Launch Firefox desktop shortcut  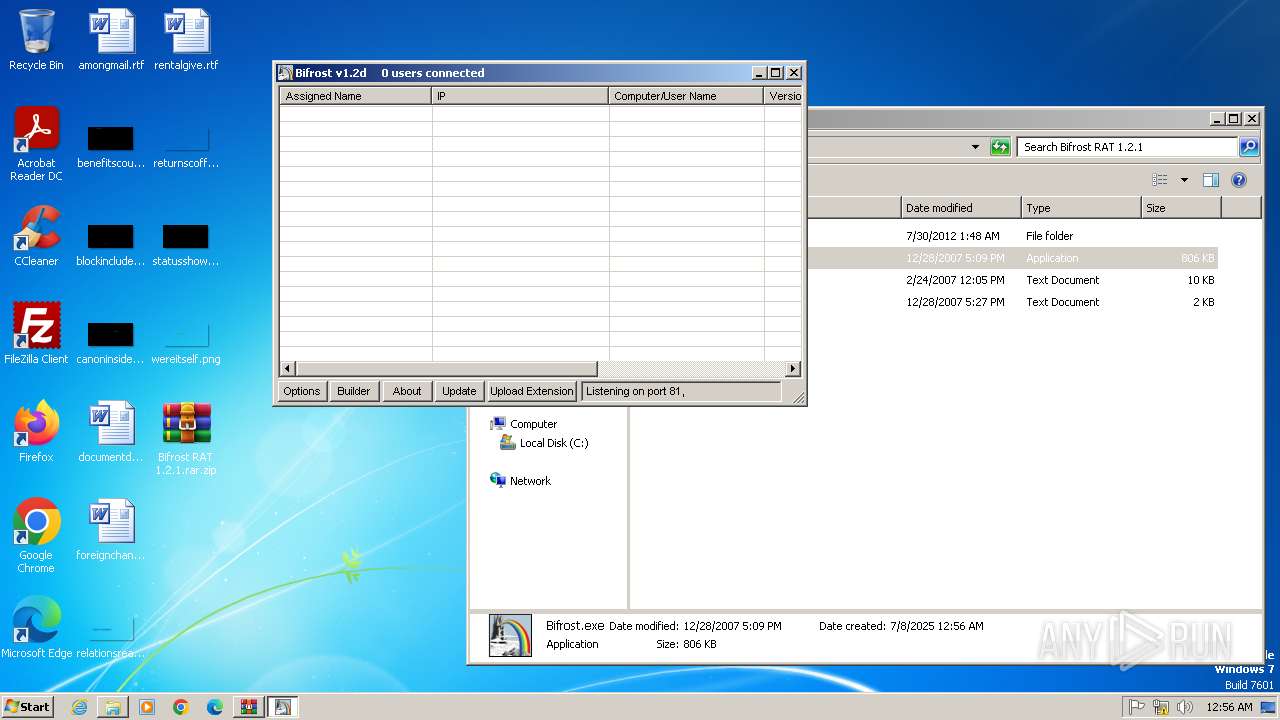pyautogui.click(x=36, y=432)
